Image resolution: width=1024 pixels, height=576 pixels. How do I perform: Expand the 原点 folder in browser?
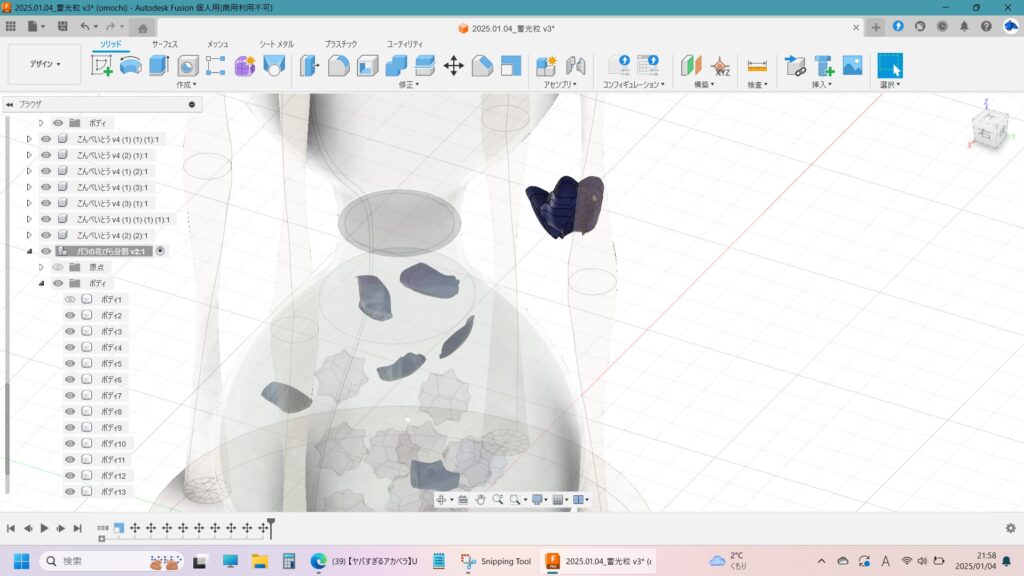(x=41, y=267)
